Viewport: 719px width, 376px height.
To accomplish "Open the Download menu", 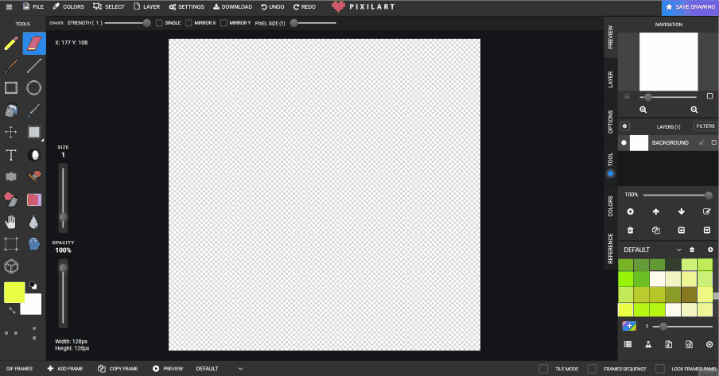I will pos(232,7).
